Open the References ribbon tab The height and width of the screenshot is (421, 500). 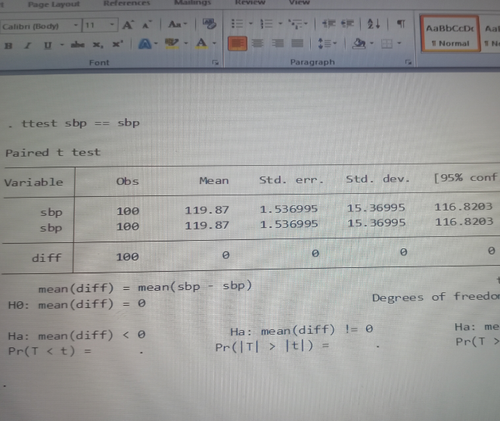(127, 3)
